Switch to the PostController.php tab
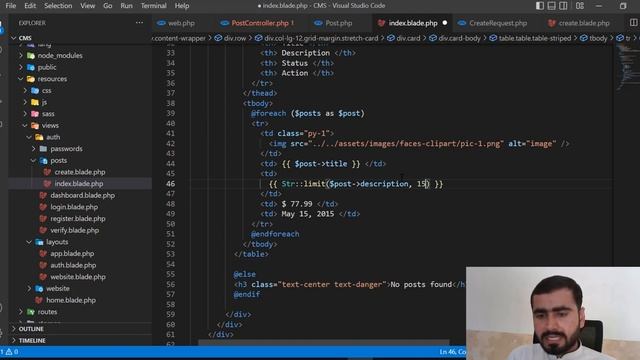 [x=259, y=23]
